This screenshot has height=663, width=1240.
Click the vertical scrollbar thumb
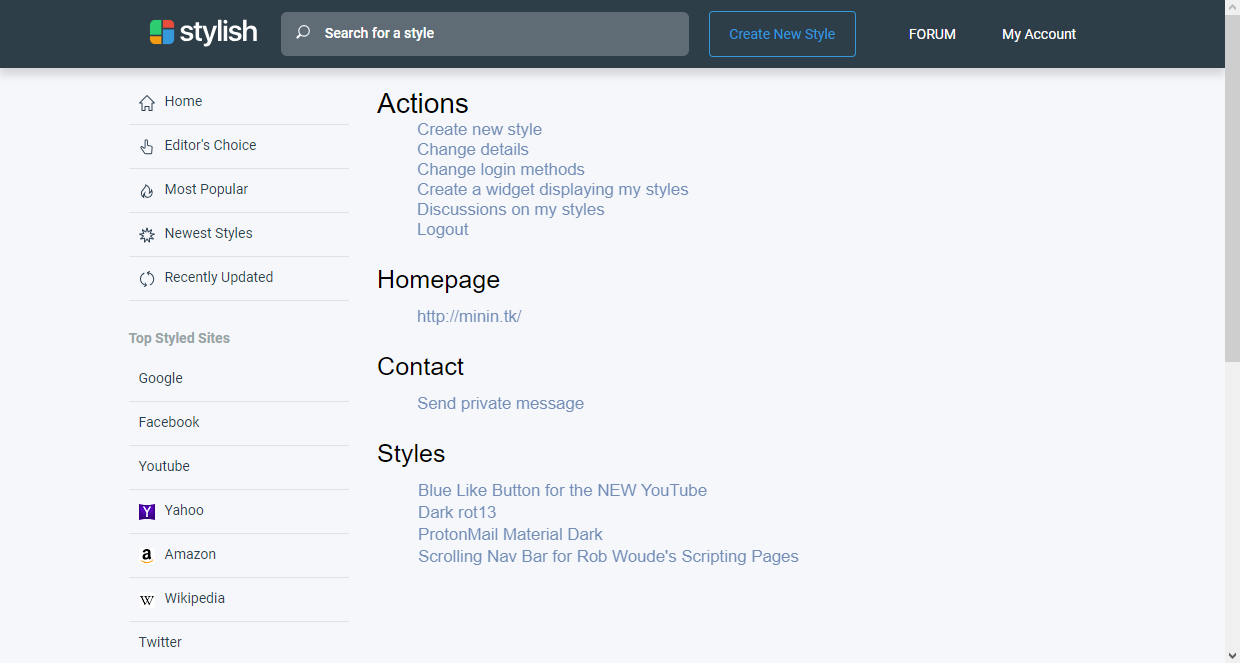click(x=1232, y=189)
